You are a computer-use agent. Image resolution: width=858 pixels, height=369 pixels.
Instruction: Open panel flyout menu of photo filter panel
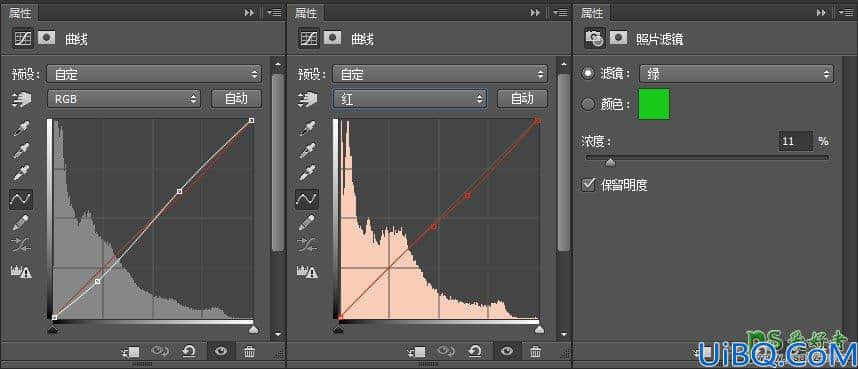coord(846,12)
